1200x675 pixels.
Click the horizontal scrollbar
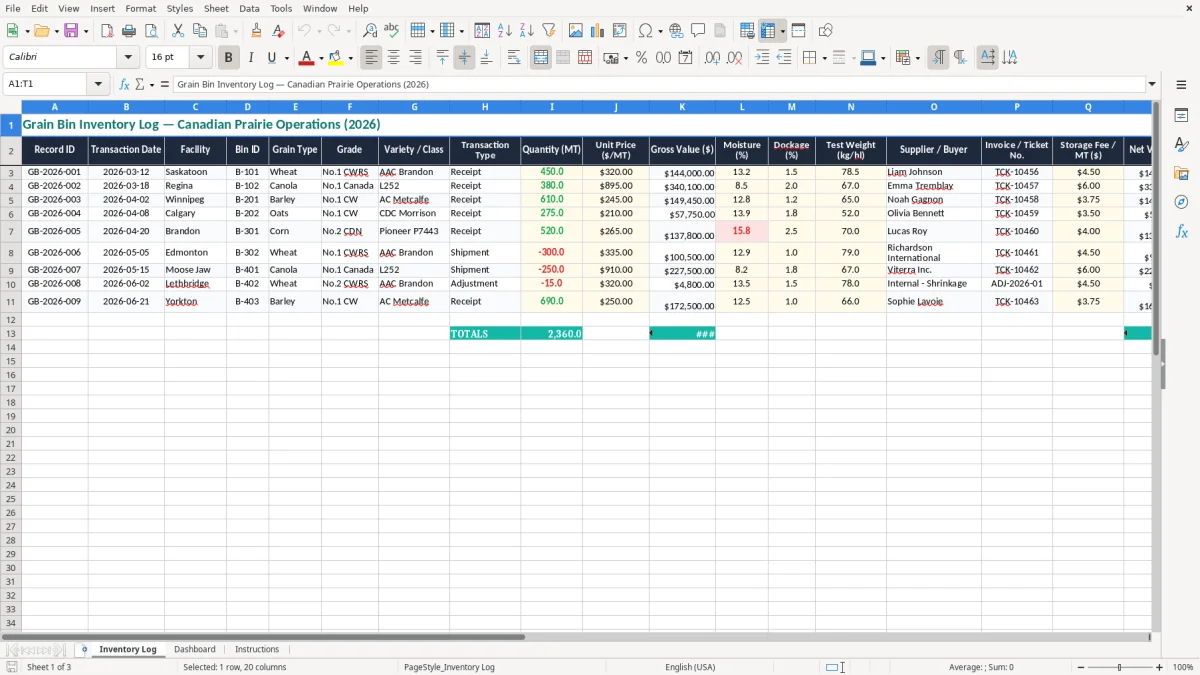[575, 636]
